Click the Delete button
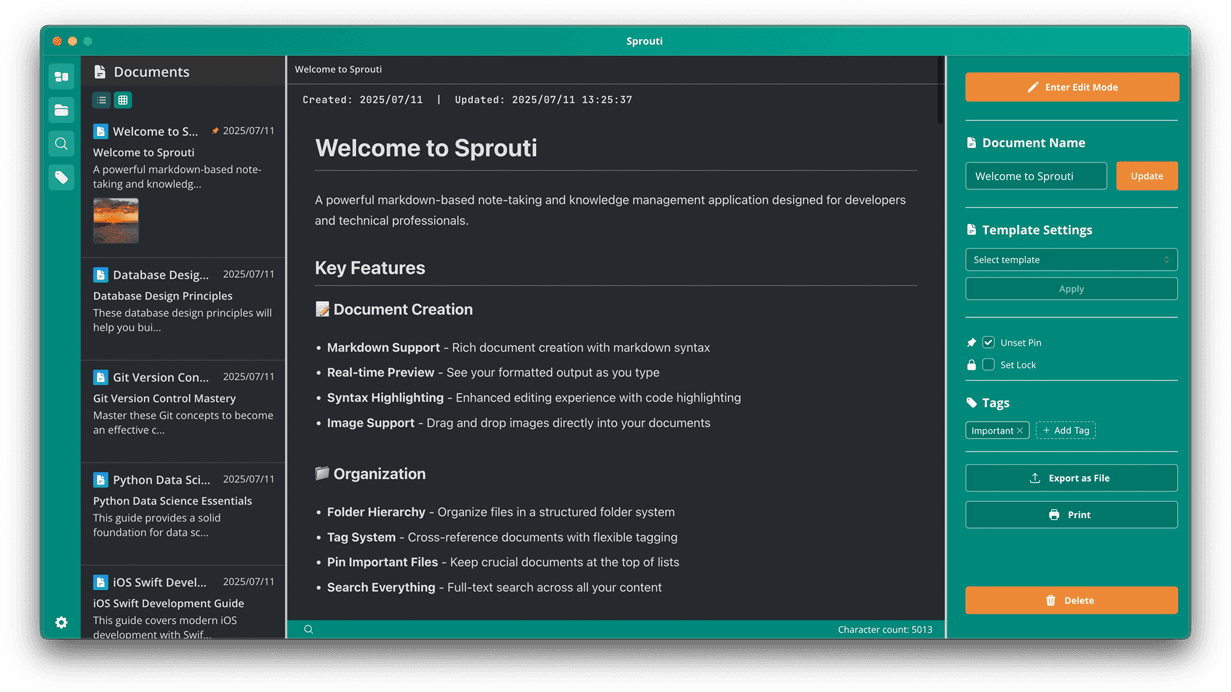The height and width of the screenshot is (692, 1231). pos(1072,600)
